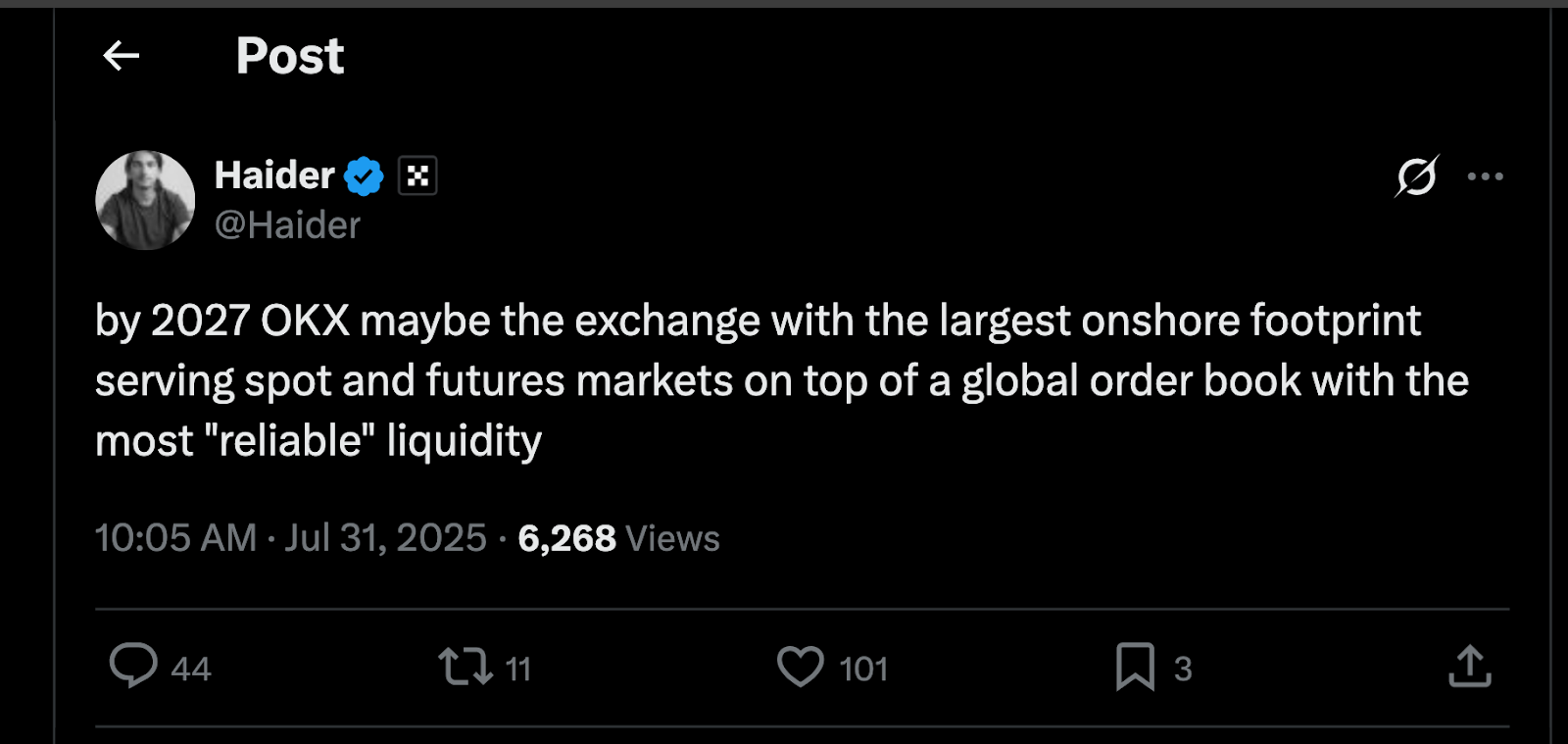The width and height of the screenshot is (1568, 744).
Task: Open profile via Haider display name
Action: point(274,175)
